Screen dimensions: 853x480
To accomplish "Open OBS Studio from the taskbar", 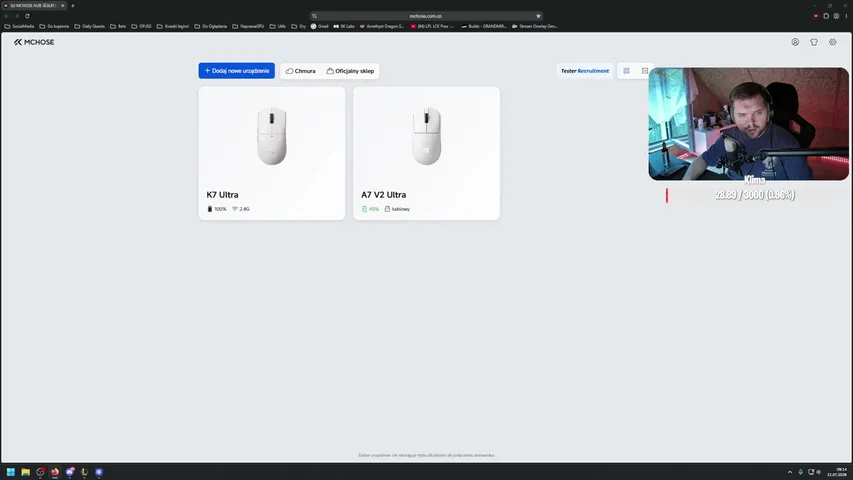I will (40, 472).
